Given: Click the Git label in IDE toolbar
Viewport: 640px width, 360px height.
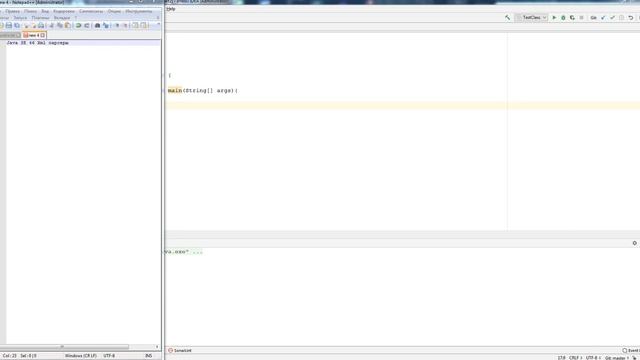Looking at the screenshot, I should tap(593, 18).
